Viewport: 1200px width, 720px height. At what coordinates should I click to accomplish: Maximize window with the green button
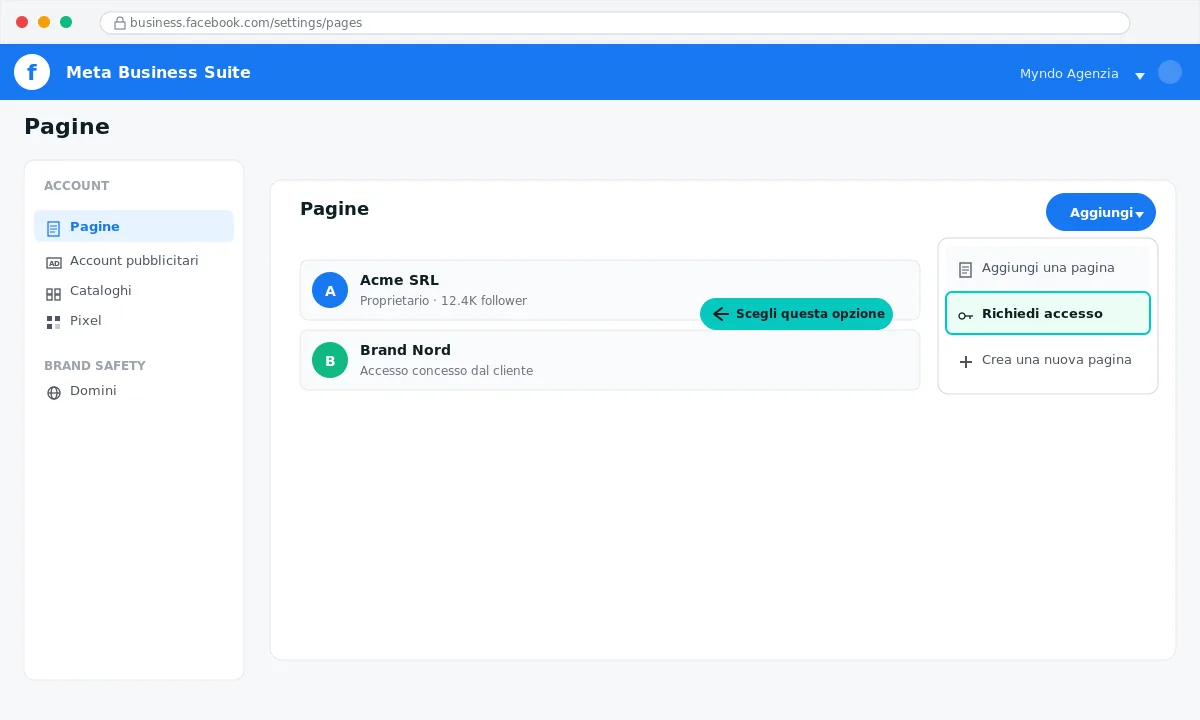coord(66,22)
